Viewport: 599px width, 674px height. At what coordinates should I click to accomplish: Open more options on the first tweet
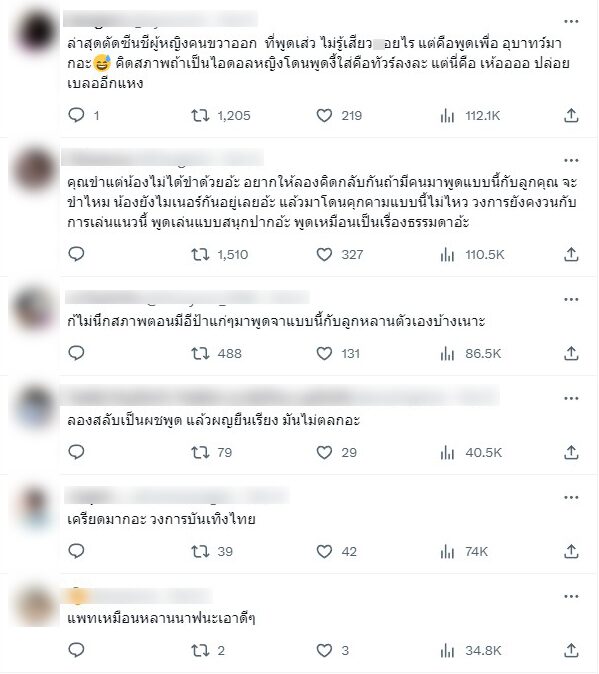point(571,21)
